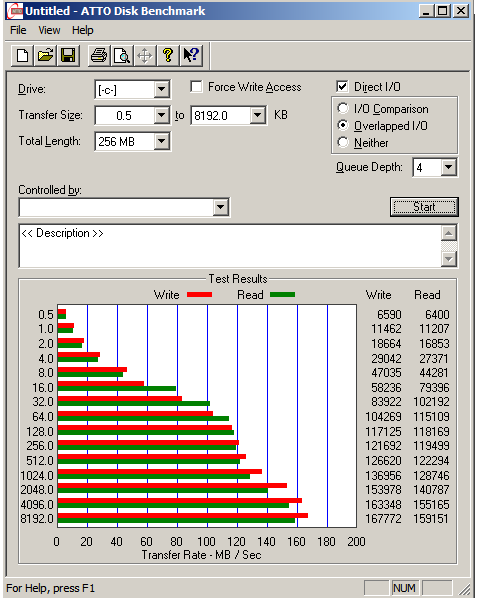Expand the Total Length dropdown
This screenshot has width=479, height=601.
(162, 141)
